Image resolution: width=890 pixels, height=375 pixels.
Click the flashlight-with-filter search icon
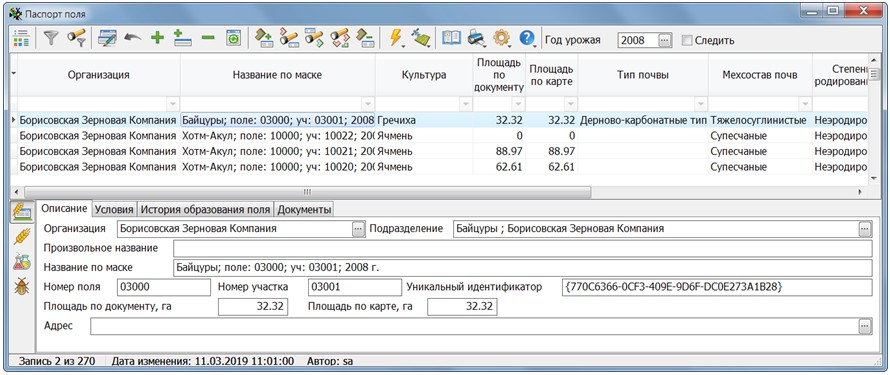tap(76, 39)
